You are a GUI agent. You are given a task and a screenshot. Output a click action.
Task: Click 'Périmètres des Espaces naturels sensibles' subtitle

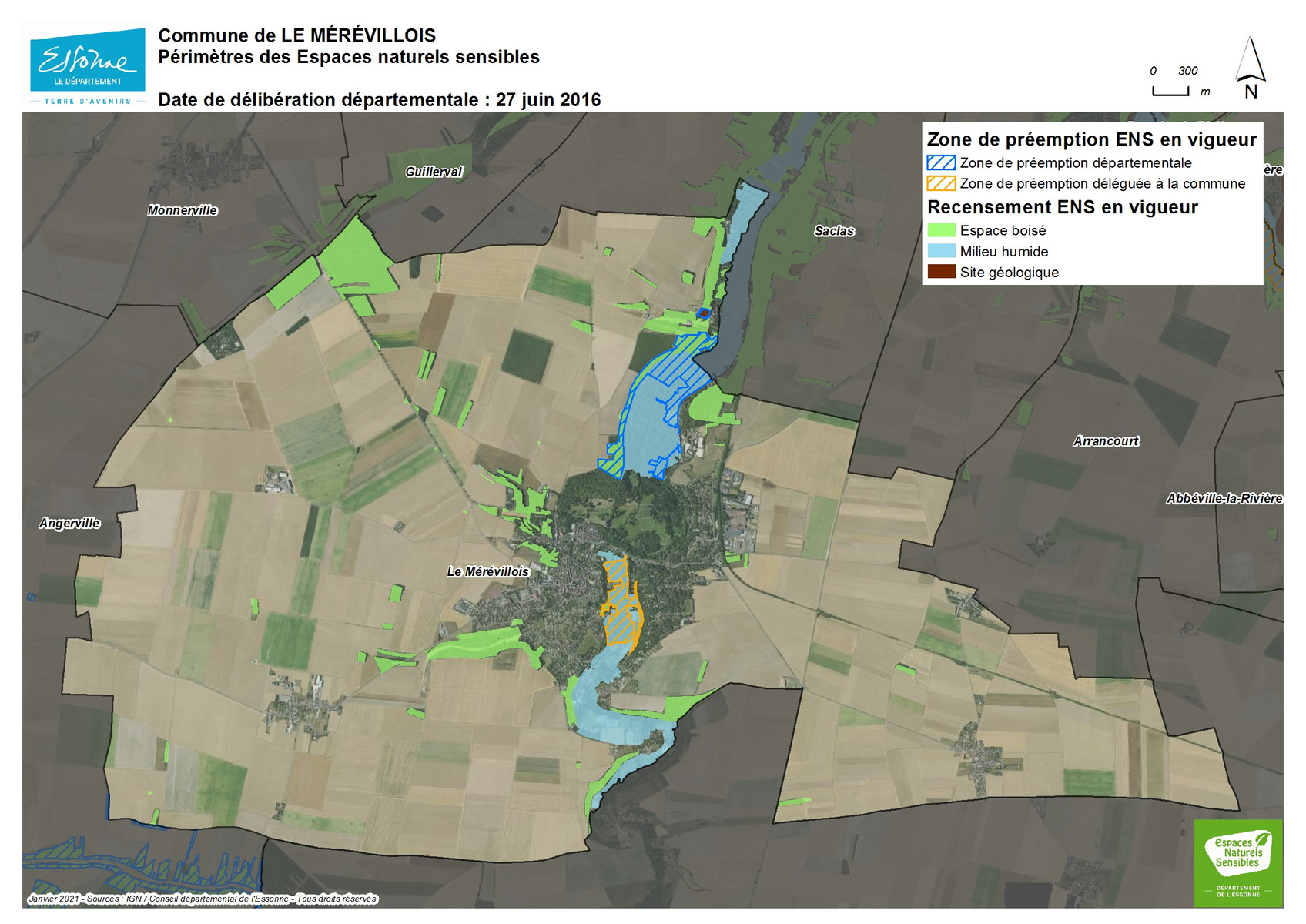[349, 57]
